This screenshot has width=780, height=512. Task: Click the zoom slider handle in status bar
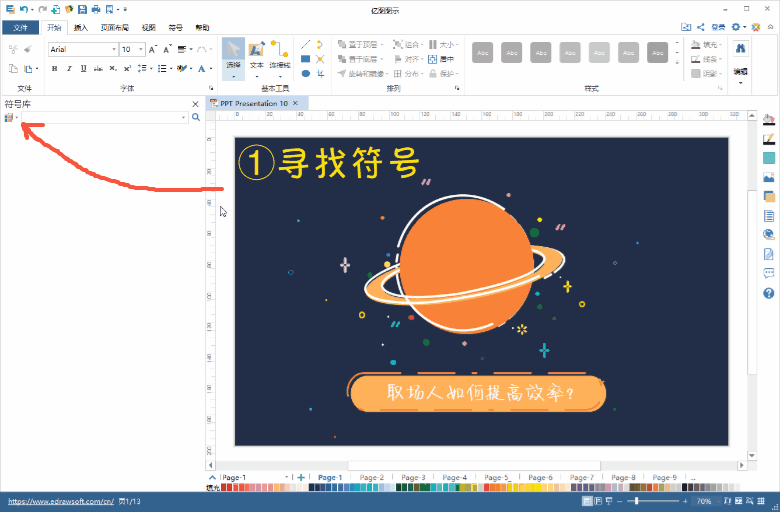click(x=636, y=501)
